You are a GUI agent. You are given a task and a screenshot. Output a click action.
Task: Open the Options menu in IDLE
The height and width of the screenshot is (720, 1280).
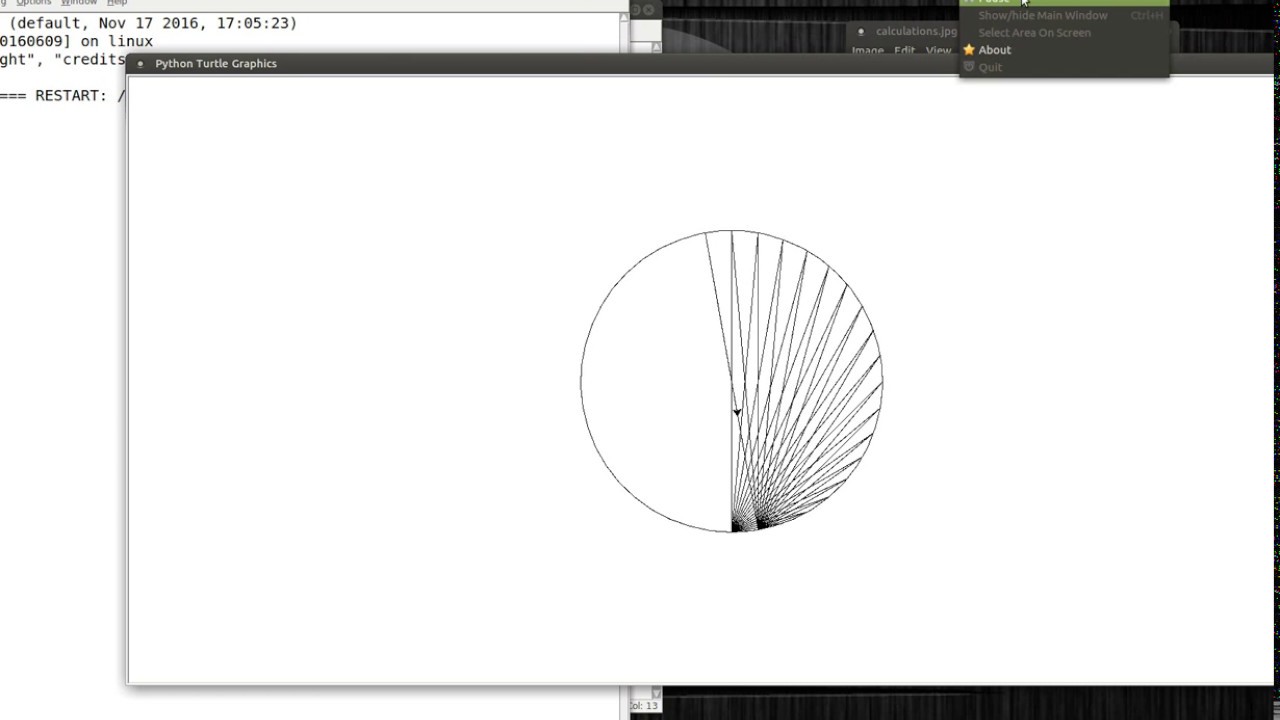click(33, 3)
